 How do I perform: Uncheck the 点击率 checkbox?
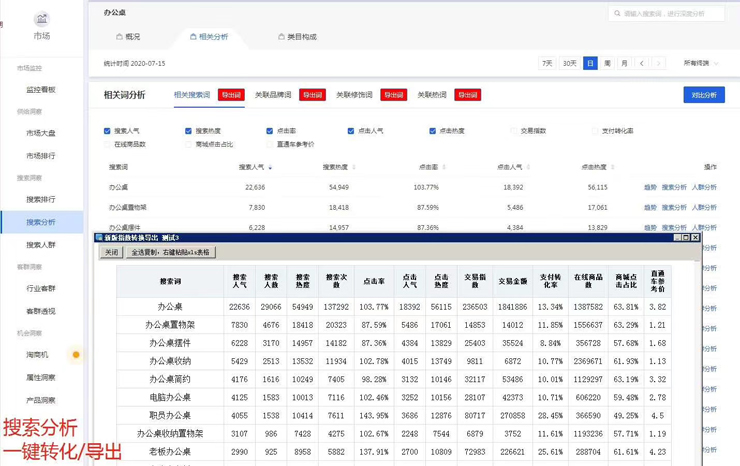click(x=269, y=131)
